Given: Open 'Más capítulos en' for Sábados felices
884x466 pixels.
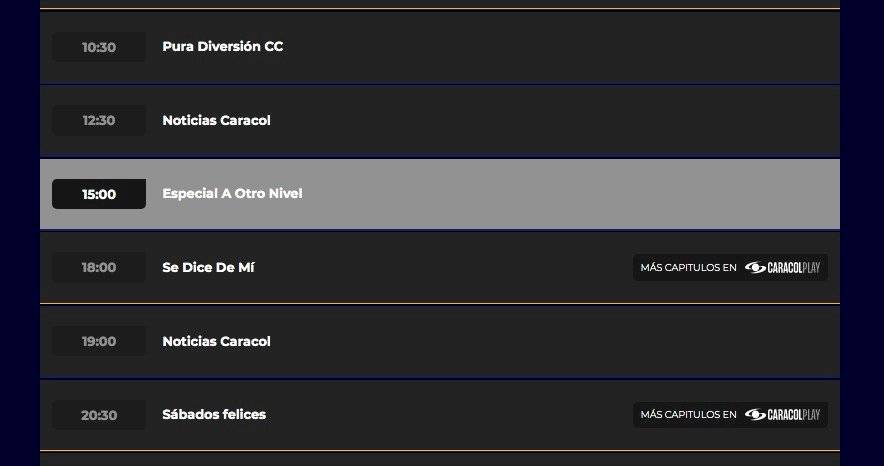Looking at the screenshot, I should pyautogui.click(x=730, y=415).
